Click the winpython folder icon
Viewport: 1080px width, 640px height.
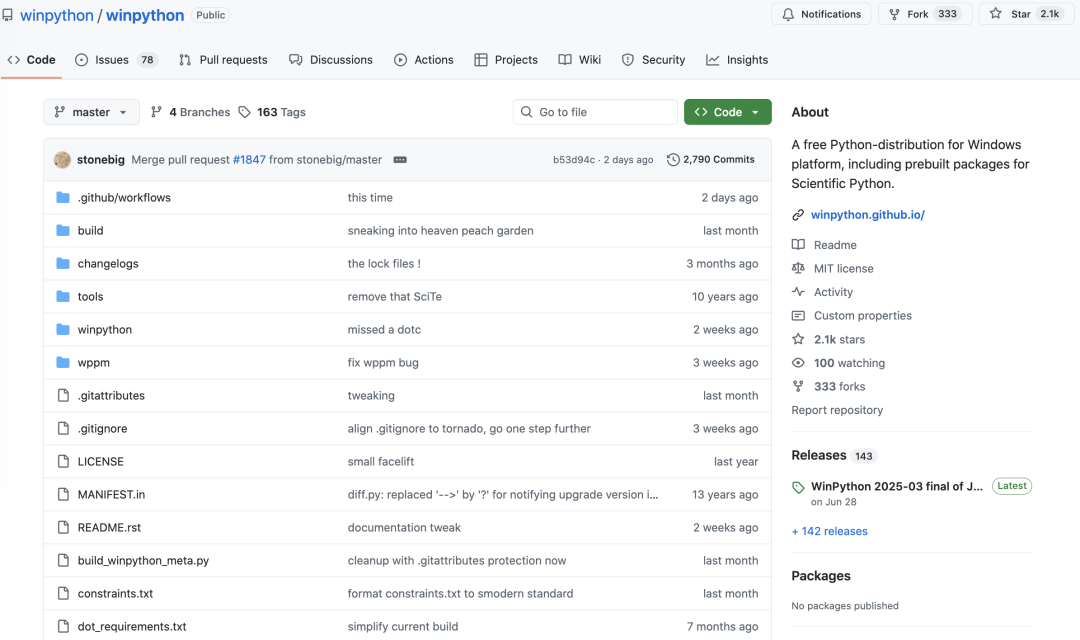(63, 330)
